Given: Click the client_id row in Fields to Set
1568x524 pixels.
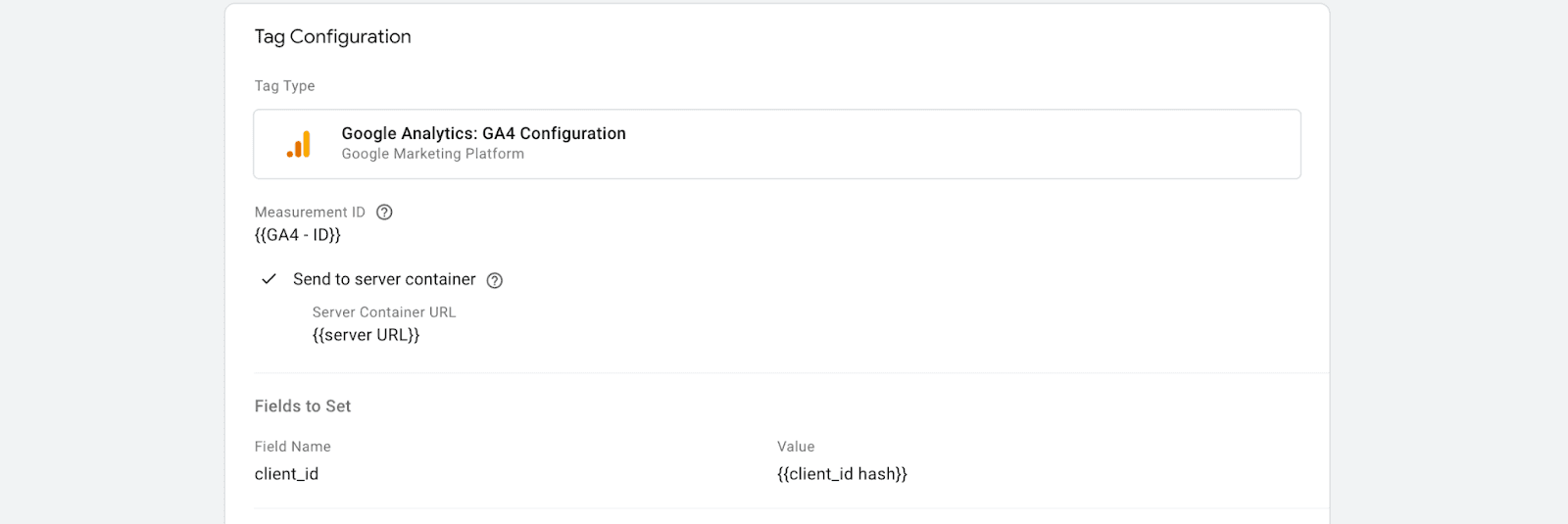Looking at the screenshot, I should coord(792,474).
